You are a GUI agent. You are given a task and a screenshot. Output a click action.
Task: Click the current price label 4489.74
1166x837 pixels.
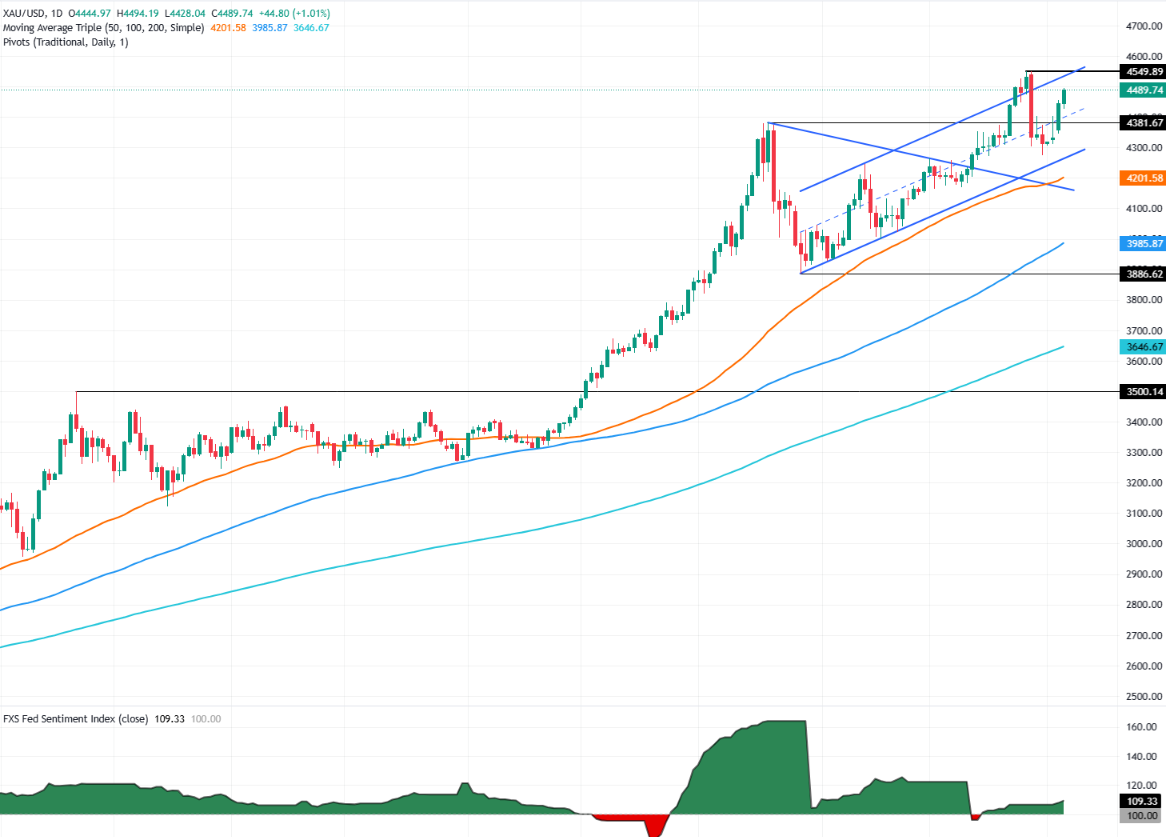pyautogui.click(x=1144, y=89)
